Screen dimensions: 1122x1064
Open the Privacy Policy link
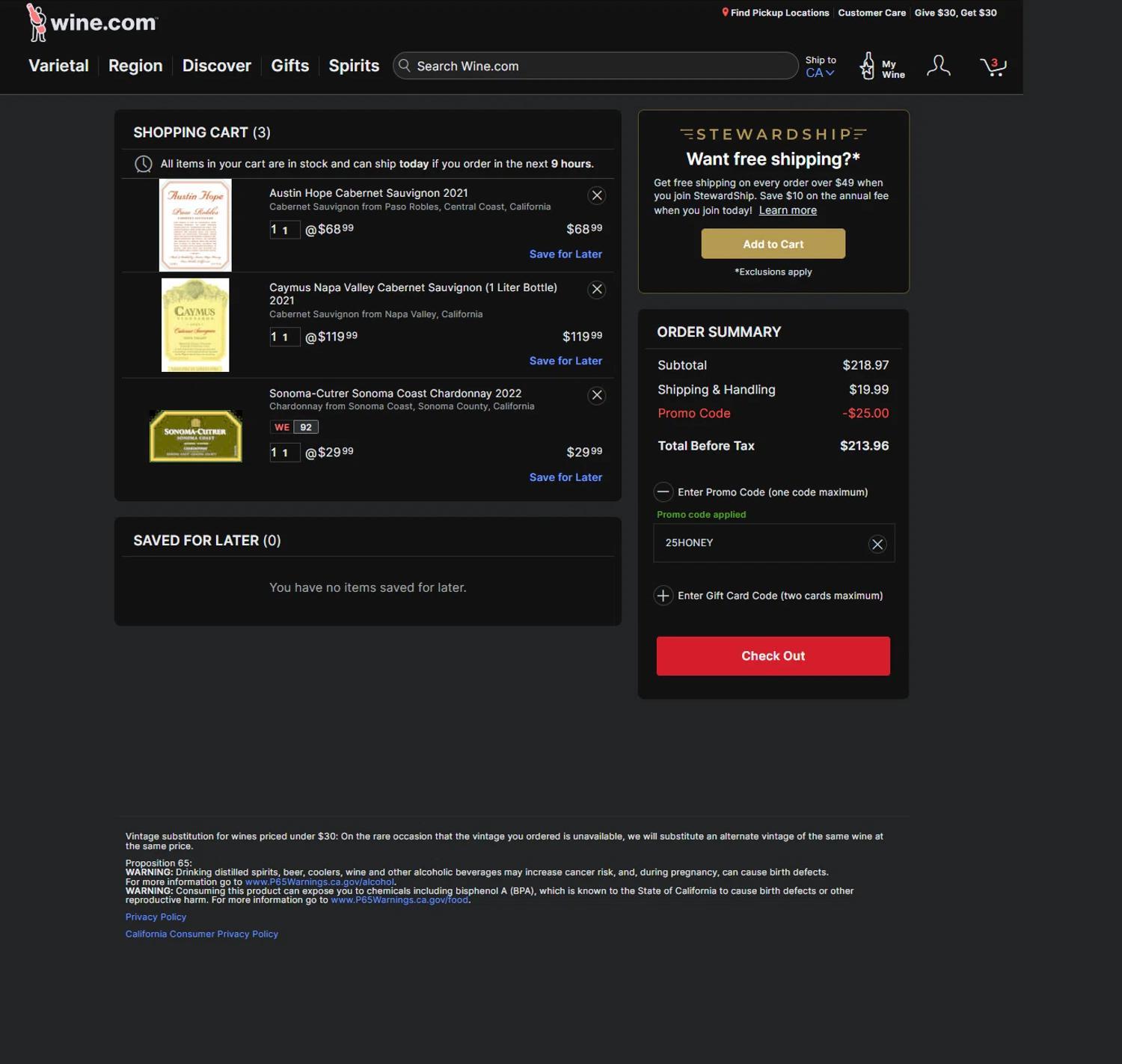click(156, 917)
